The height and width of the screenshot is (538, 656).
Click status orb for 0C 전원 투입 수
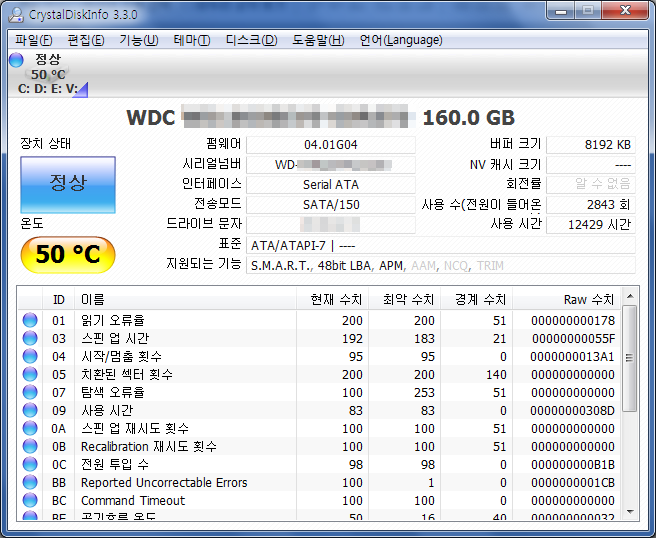30,464
